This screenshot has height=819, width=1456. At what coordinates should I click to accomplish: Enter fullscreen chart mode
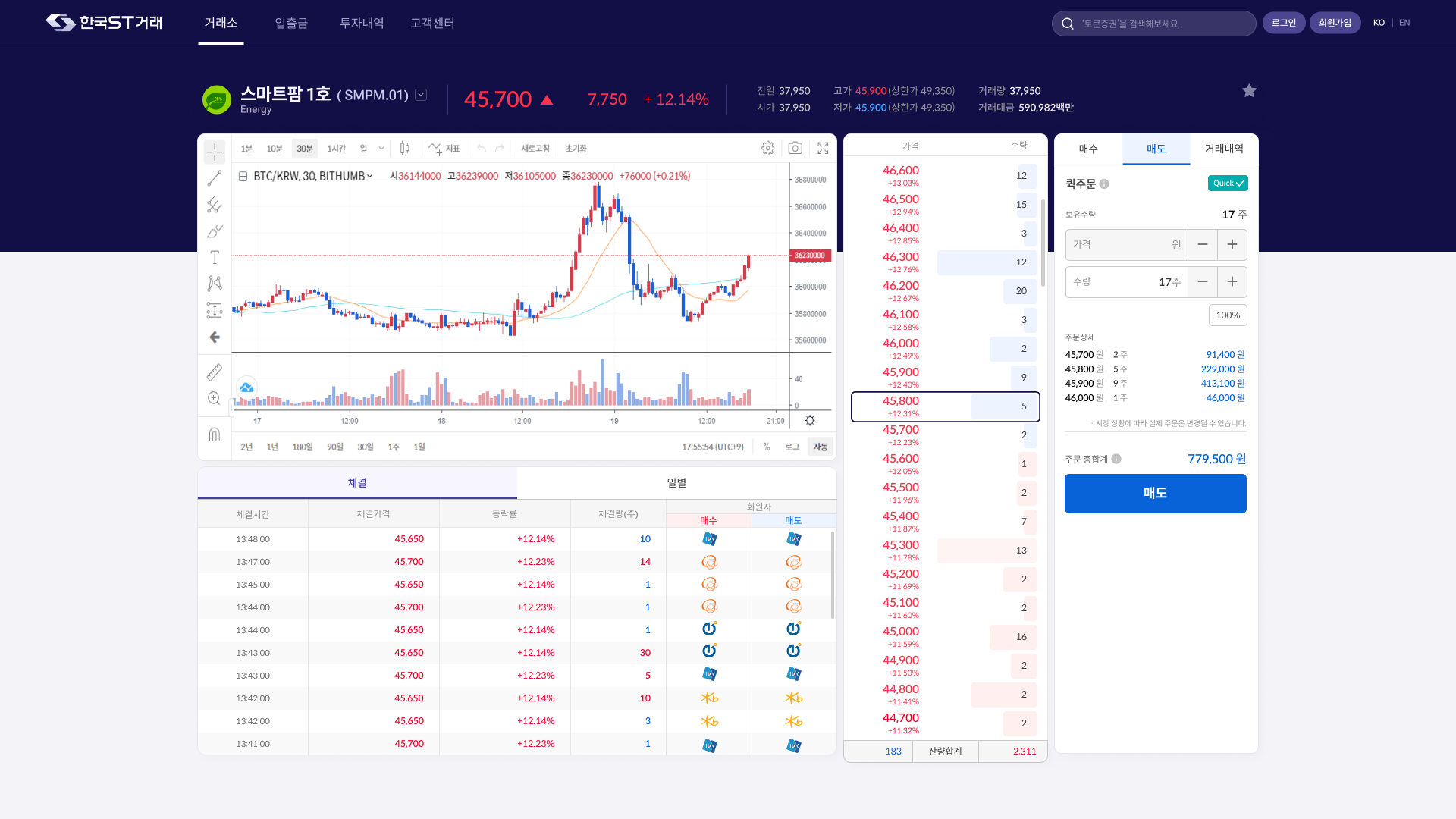tap(823, 148)
